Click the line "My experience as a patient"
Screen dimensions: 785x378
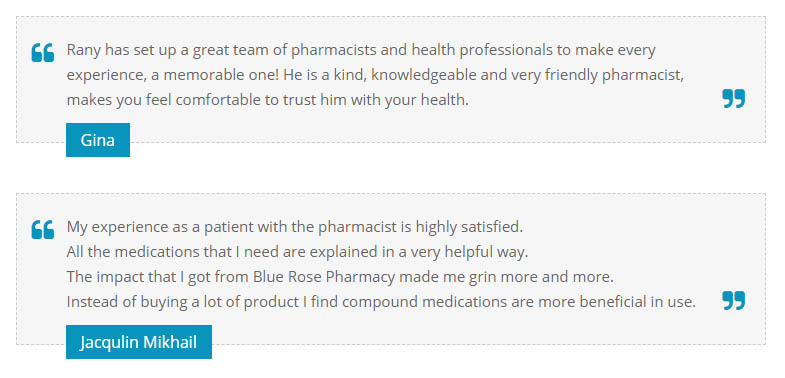(294, 227)
